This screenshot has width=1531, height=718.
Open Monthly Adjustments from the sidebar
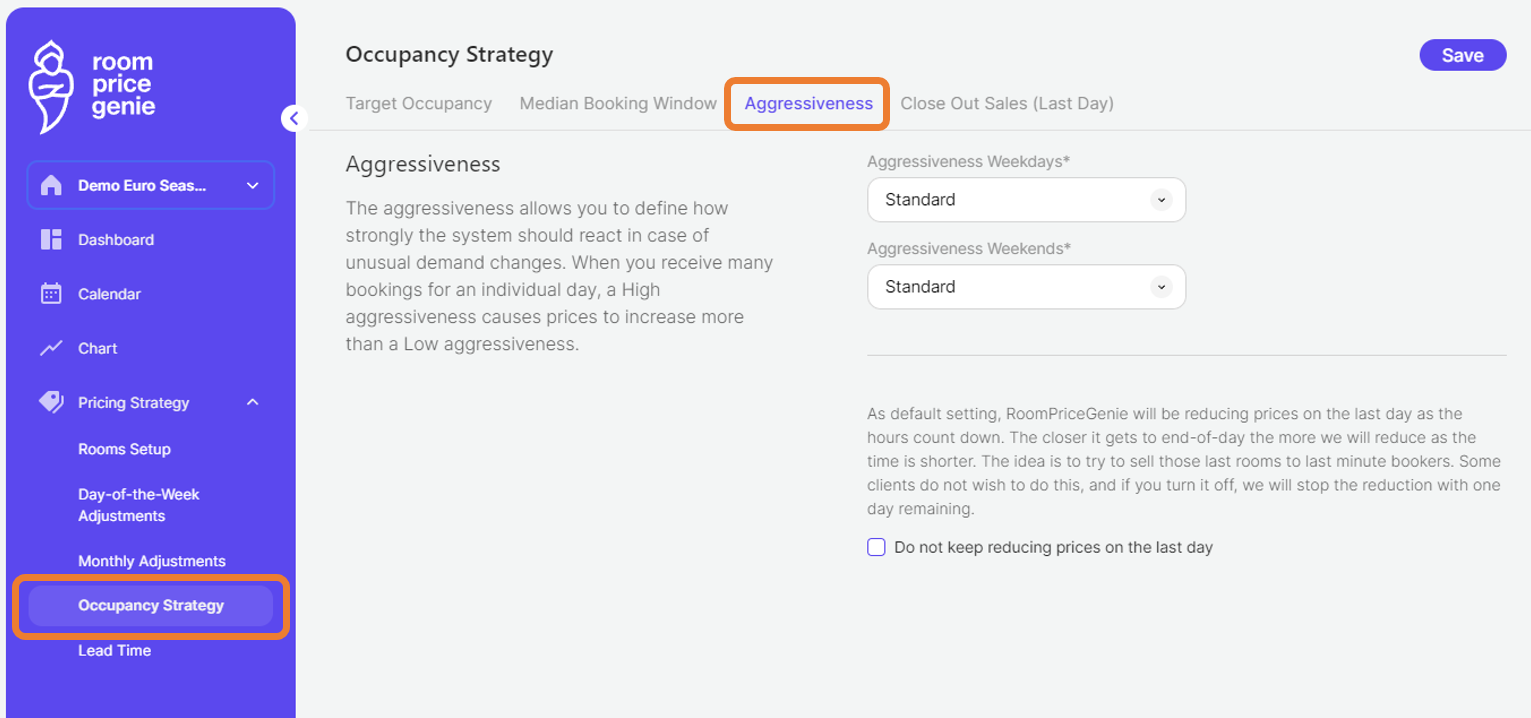click(151, 561)
